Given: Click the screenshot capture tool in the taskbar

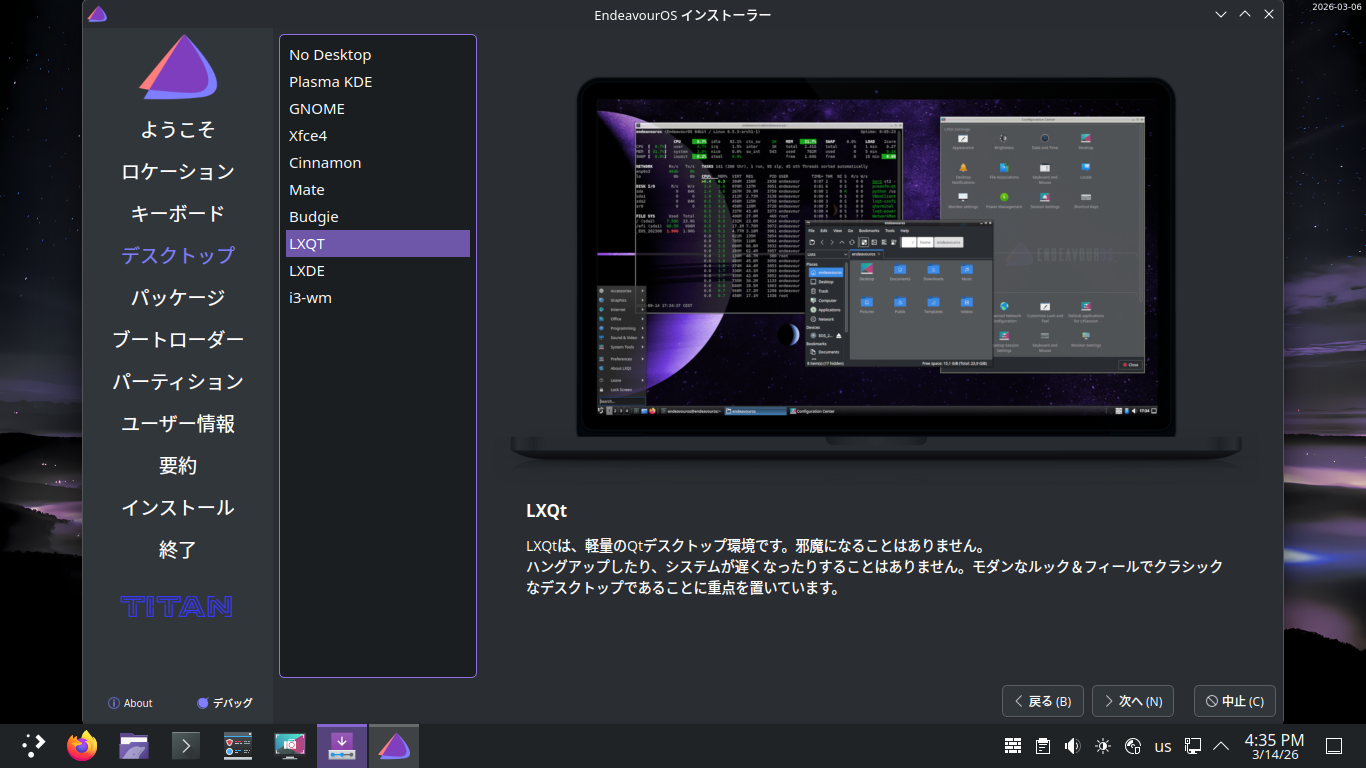Looking at the screenshot, I should (290, 746).
